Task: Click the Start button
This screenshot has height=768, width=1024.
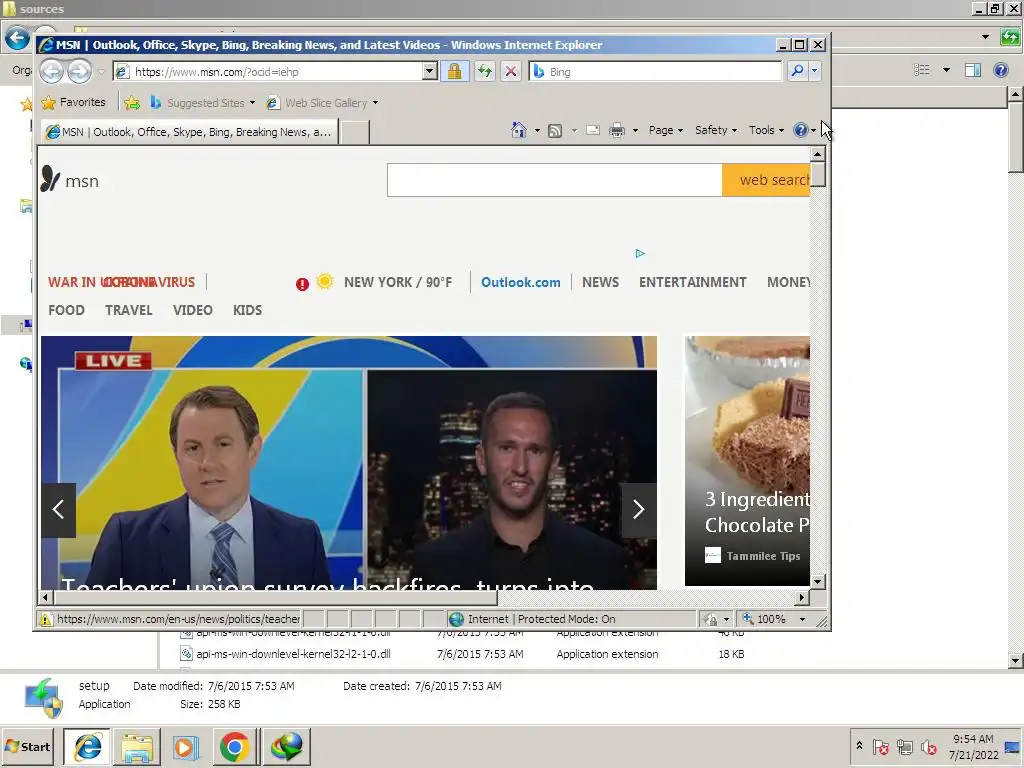Action: [x=28, y=746]
